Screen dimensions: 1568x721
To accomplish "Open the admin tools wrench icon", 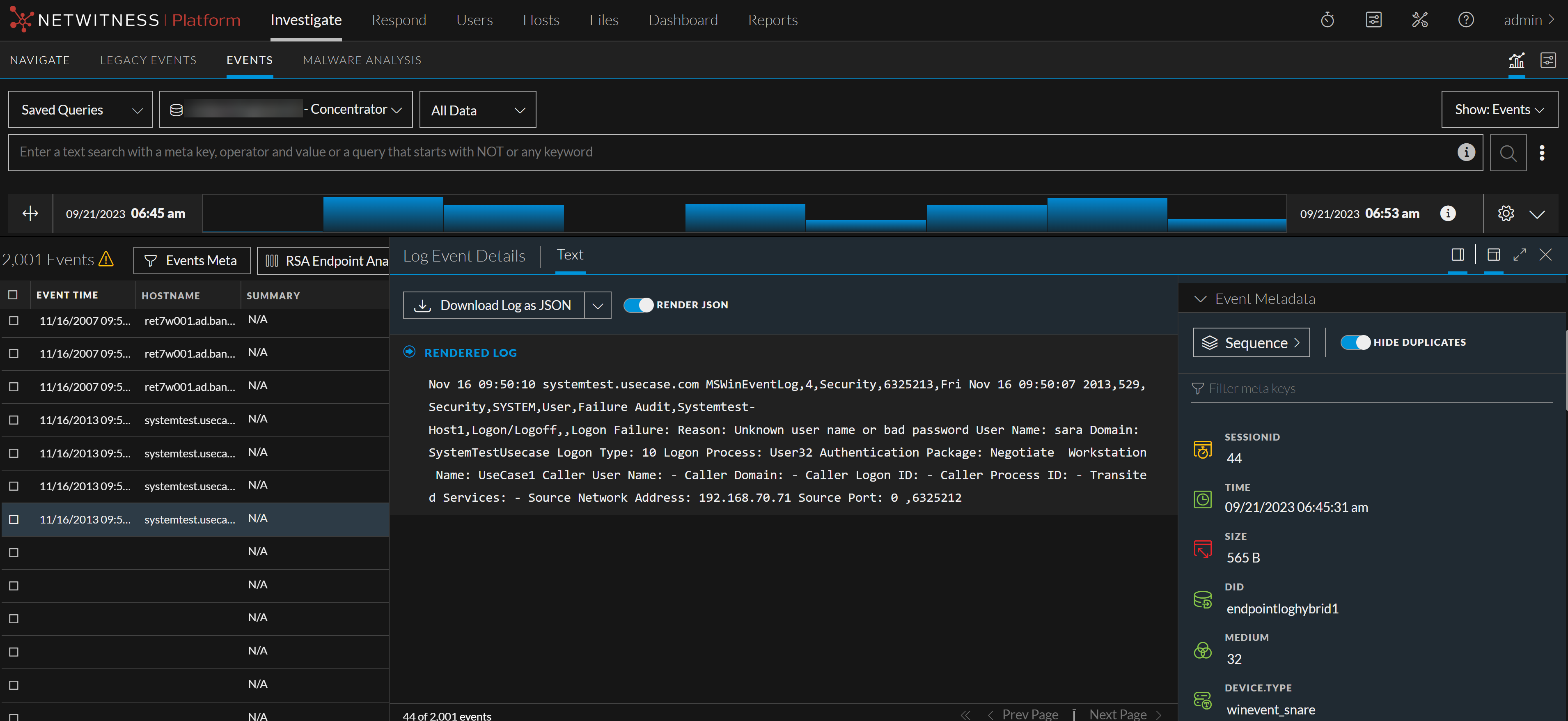I will pyautogui.click(x=1419, y=20).
